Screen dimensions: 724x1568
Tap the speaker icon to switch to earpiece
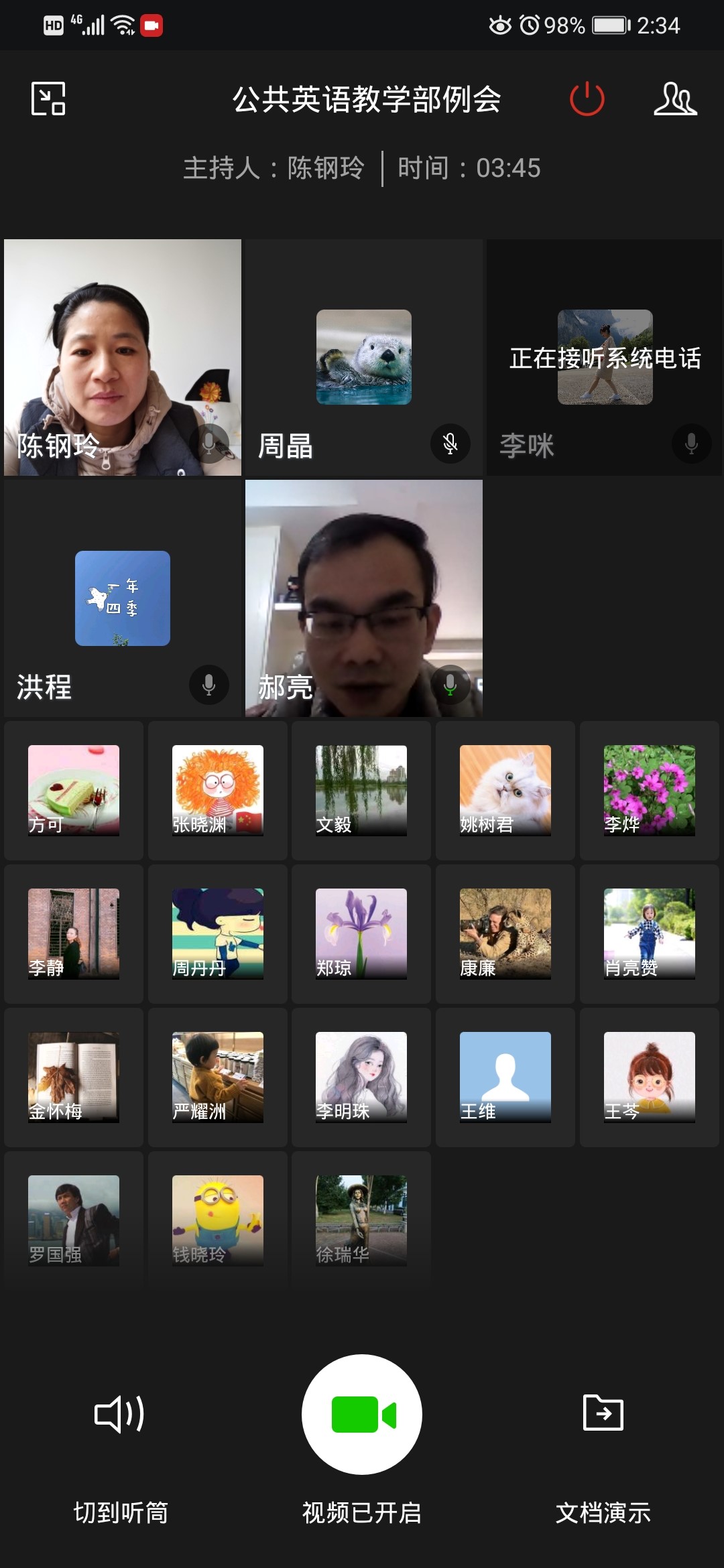(119, 1414)
